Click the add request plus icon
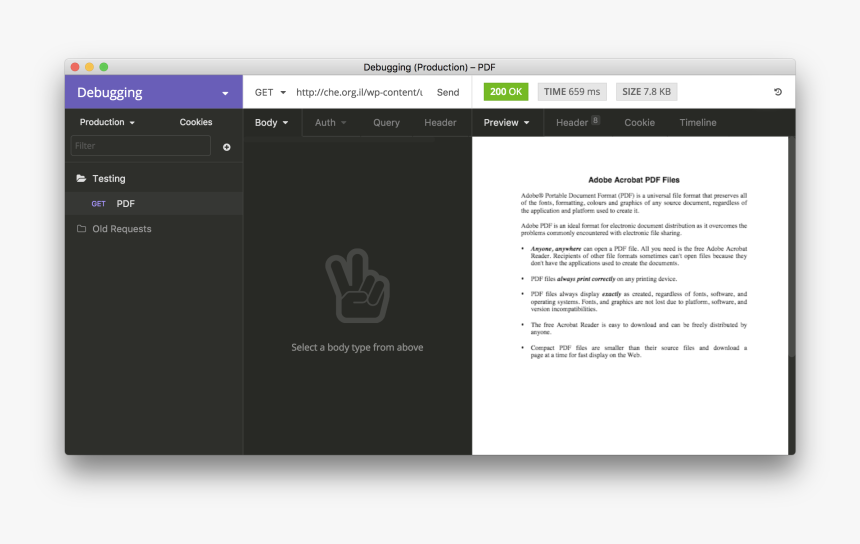Screen dimensions: 860x544 pyautogui.click(x=227, y=147)
